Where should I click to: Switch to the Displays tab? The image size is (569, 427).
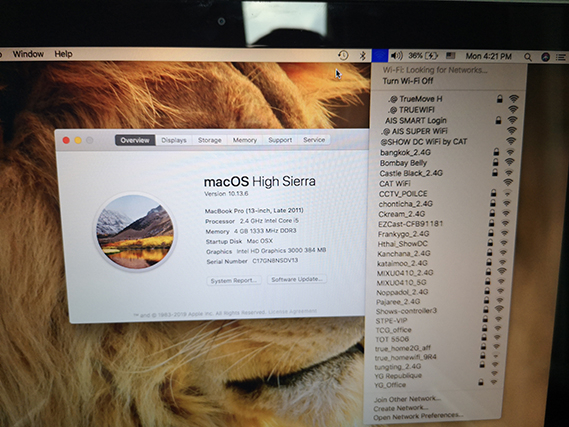pos(174,140)
